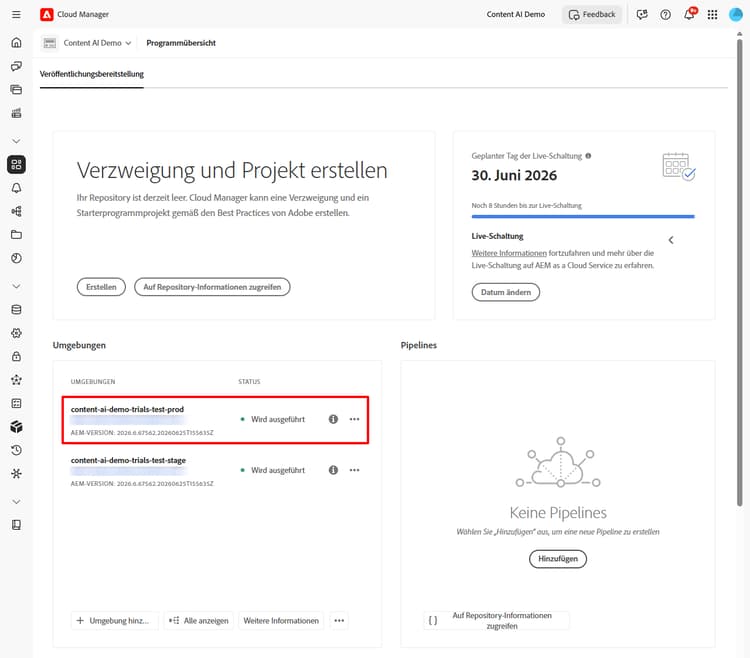The height and width of the screenshot is (658, 750).
Task: Open the apps grid switcher icon
Action: 712,15
